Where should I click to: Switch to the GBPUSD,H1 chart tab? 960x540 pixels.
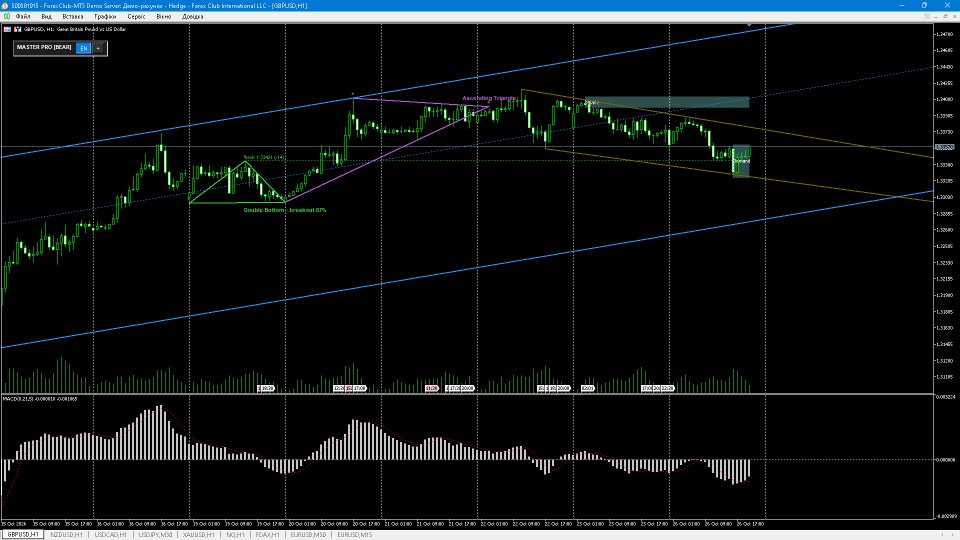click(23, 534)
